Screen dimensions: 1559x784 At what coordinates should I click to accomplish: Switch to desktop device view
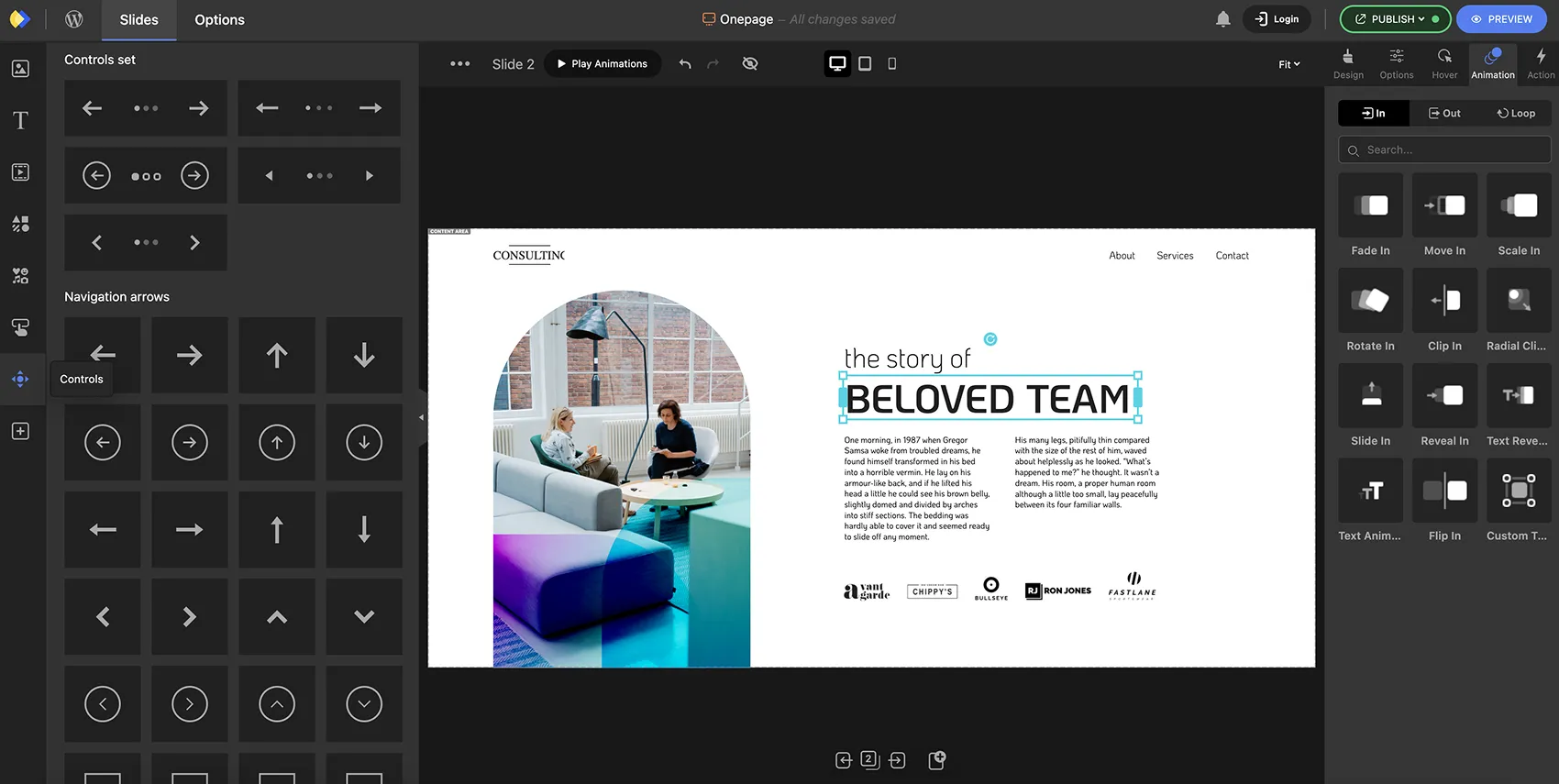coord(837,63)
